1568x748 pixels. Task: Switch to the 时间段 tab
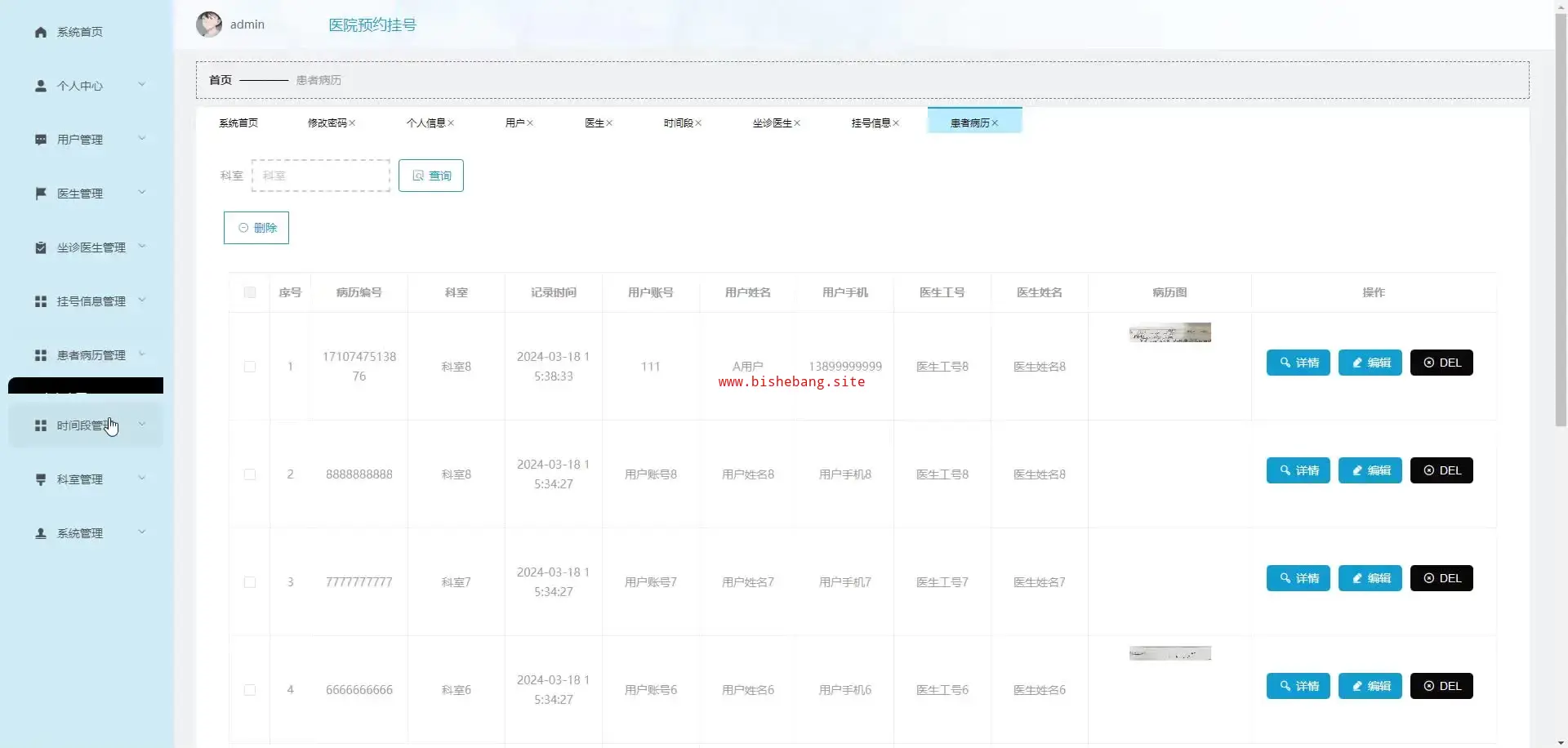677,123
